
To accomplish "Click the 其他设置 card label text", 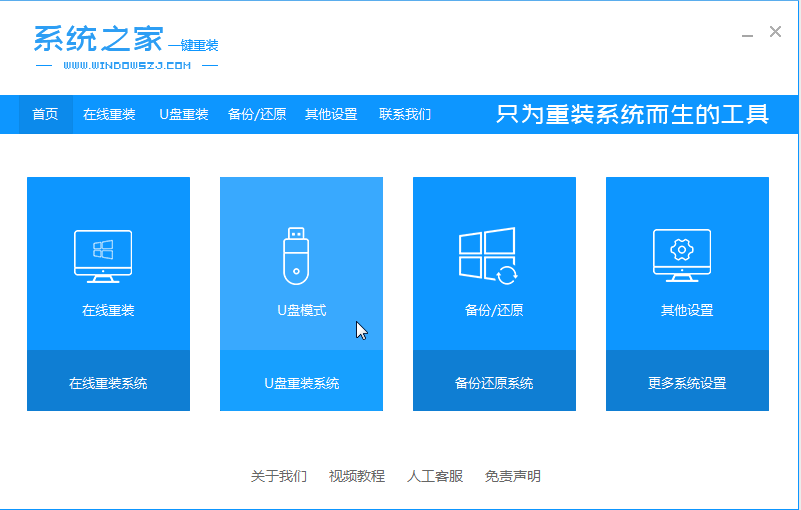I will pyautogui.click(x=688, y=310).
